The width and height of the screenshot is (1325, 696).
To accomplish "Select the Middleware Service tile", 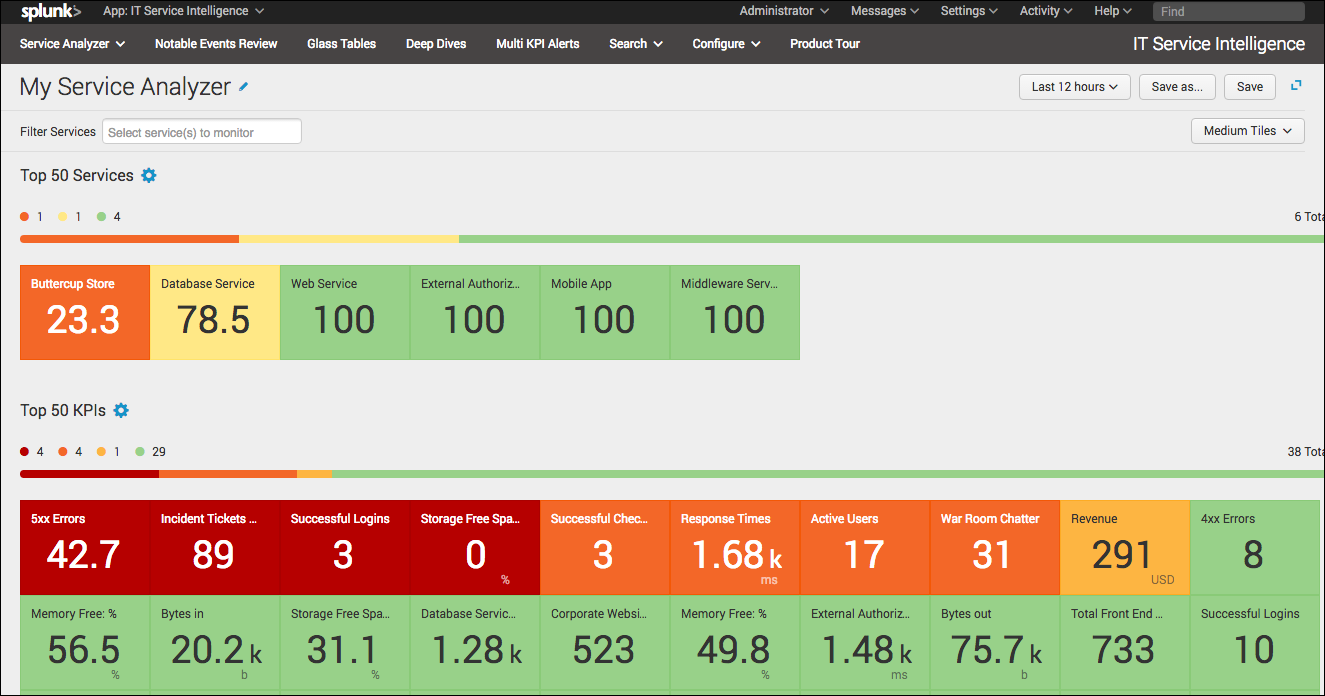I will pyautogui.click(x=735, y=312).
